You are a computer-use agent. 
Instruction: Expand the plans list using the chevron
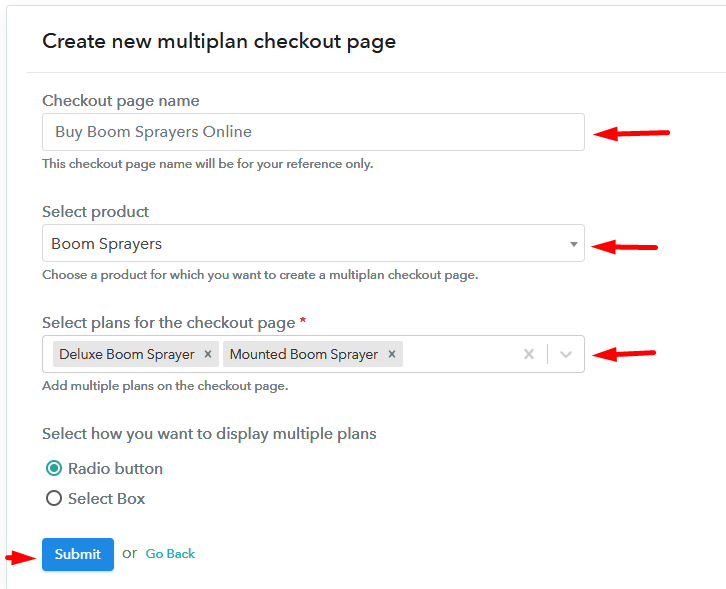[x=566, y=354]
